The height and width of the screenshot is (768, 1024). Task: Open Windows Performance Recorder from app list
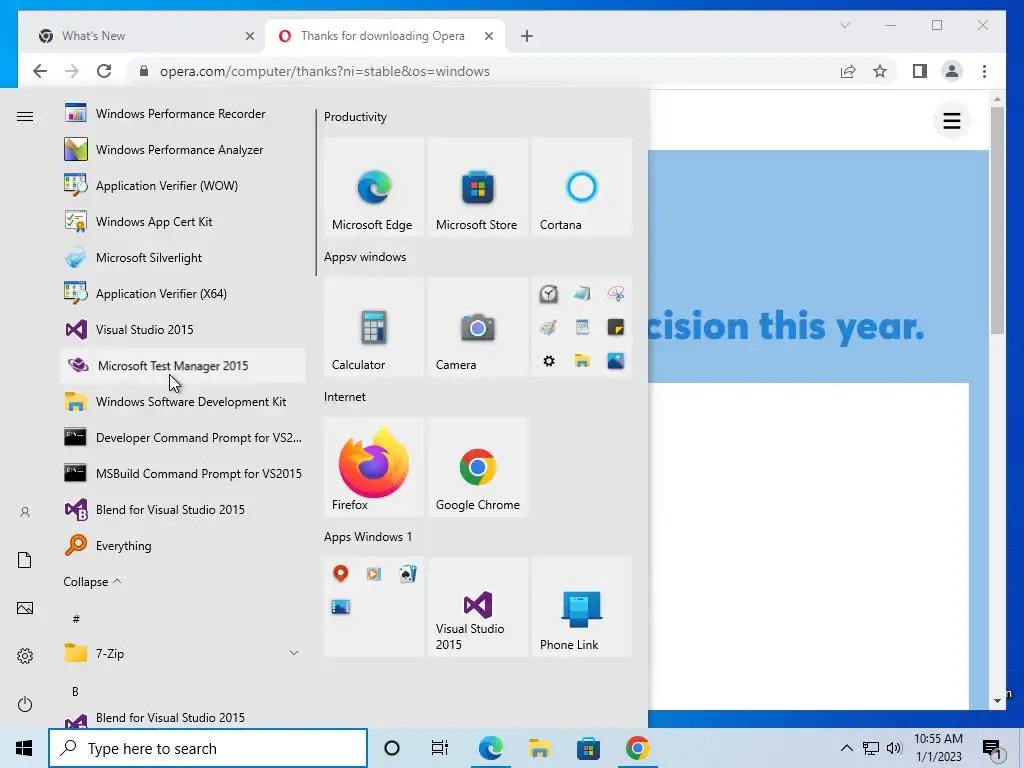(x=183, y=114)
